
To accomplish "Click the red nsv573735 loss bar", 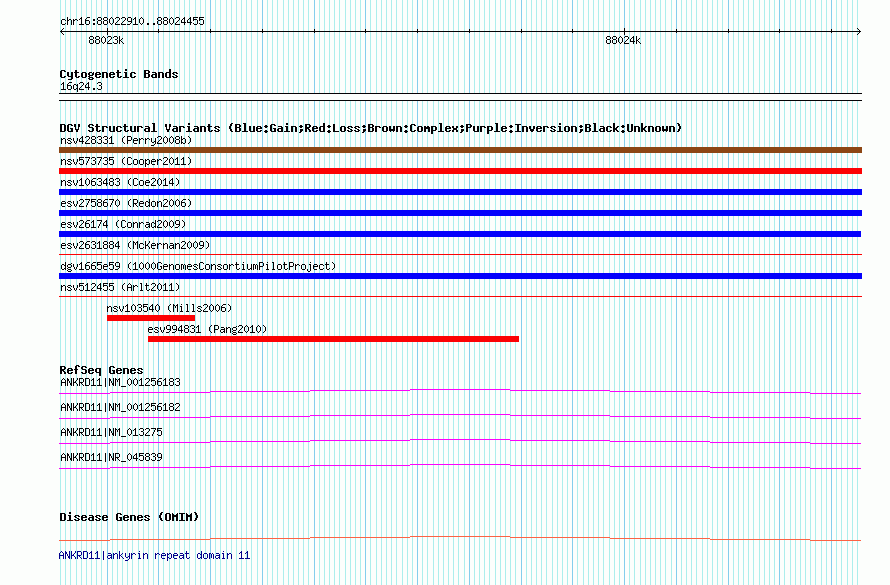I will click(460, 171).
